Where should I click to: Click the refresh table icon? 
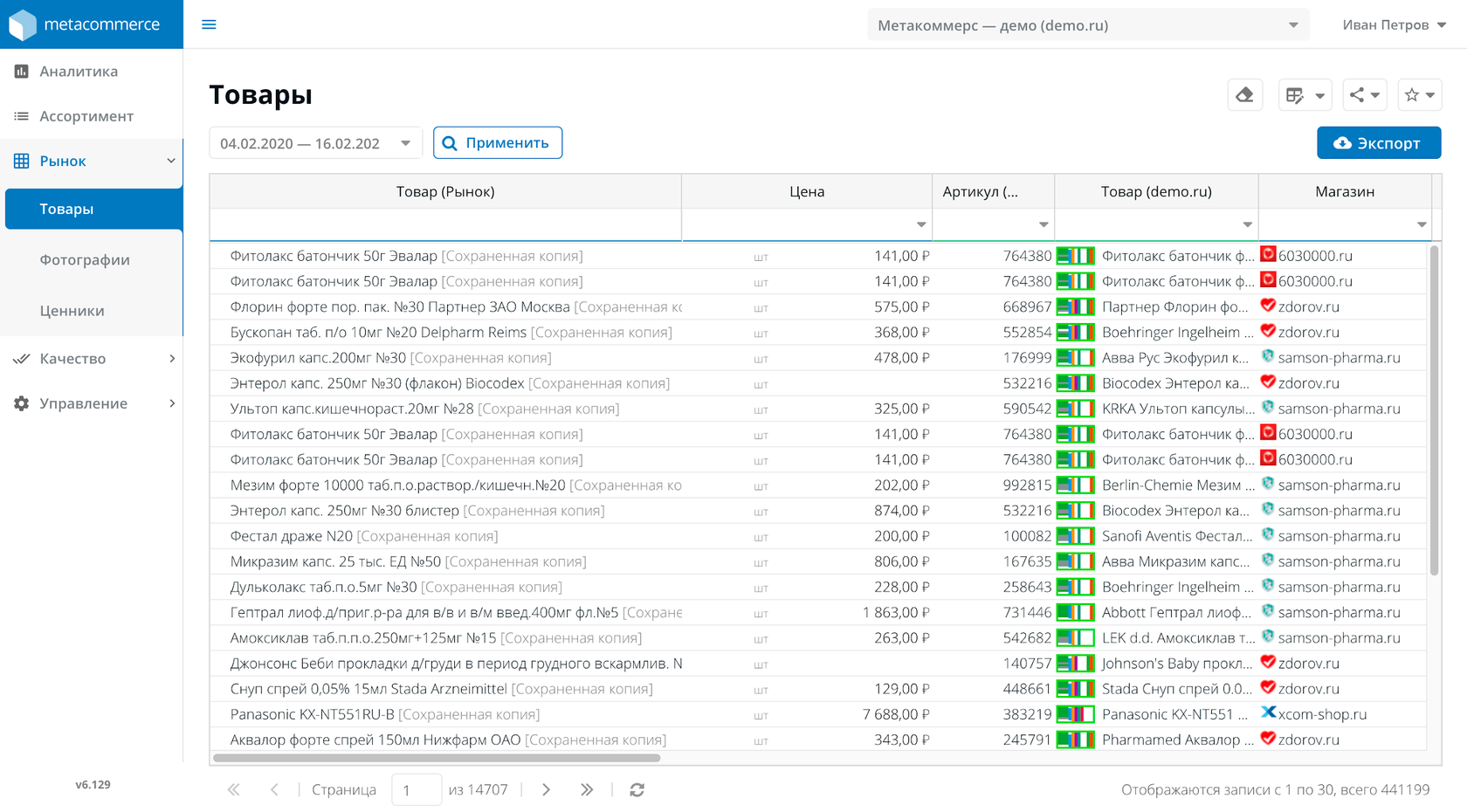coord(637,789)
